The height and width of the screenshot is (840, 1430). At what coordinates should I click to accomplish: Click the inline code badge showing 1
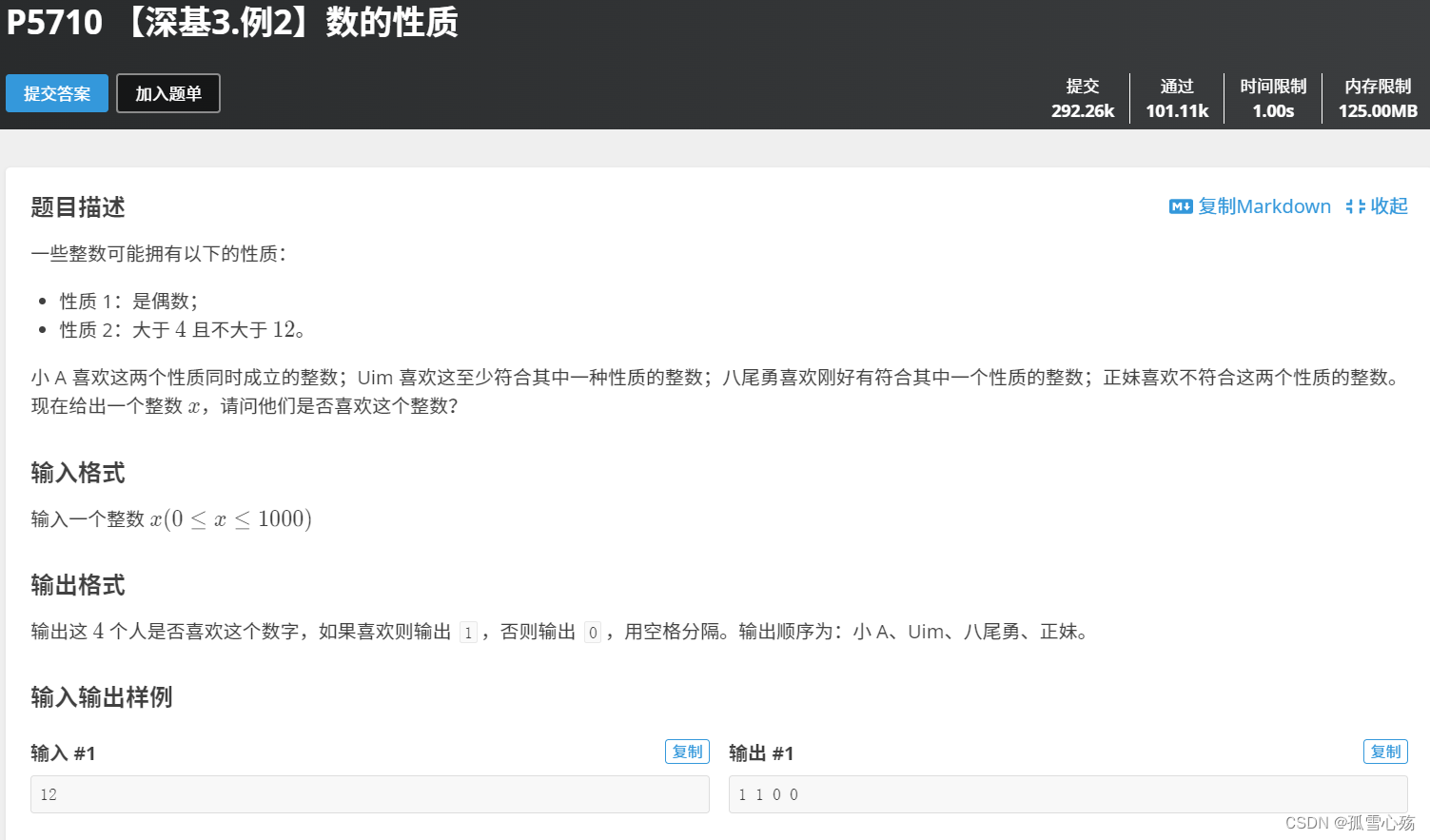469,631
